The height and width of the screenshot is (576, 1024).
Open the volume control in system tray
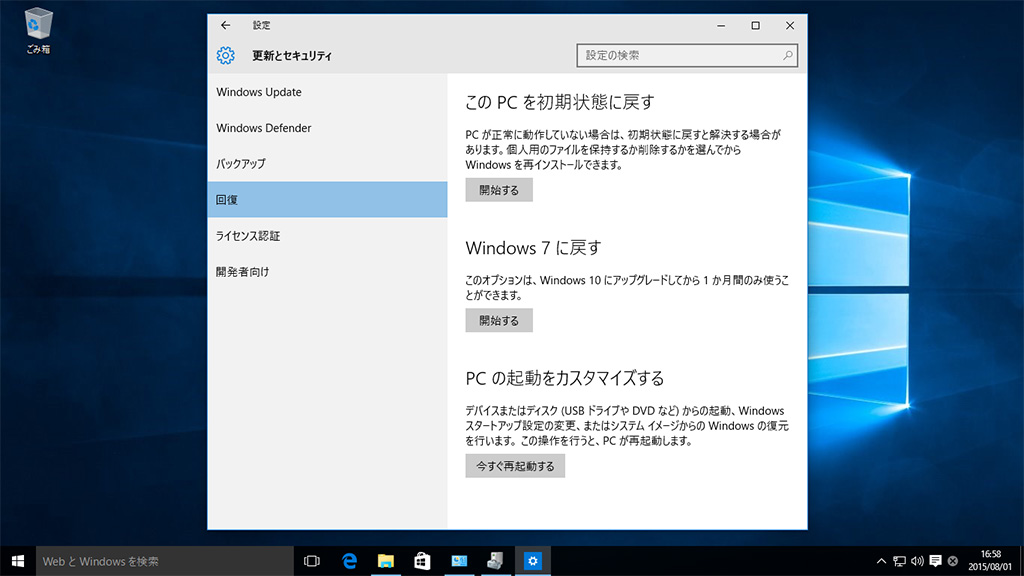[x=917, y=561]
